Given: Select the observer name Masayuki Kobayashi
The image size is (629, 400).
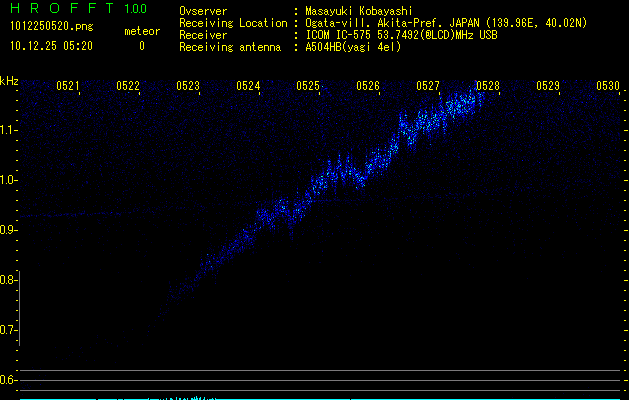Looking at the screenshot, I should 359,11.
